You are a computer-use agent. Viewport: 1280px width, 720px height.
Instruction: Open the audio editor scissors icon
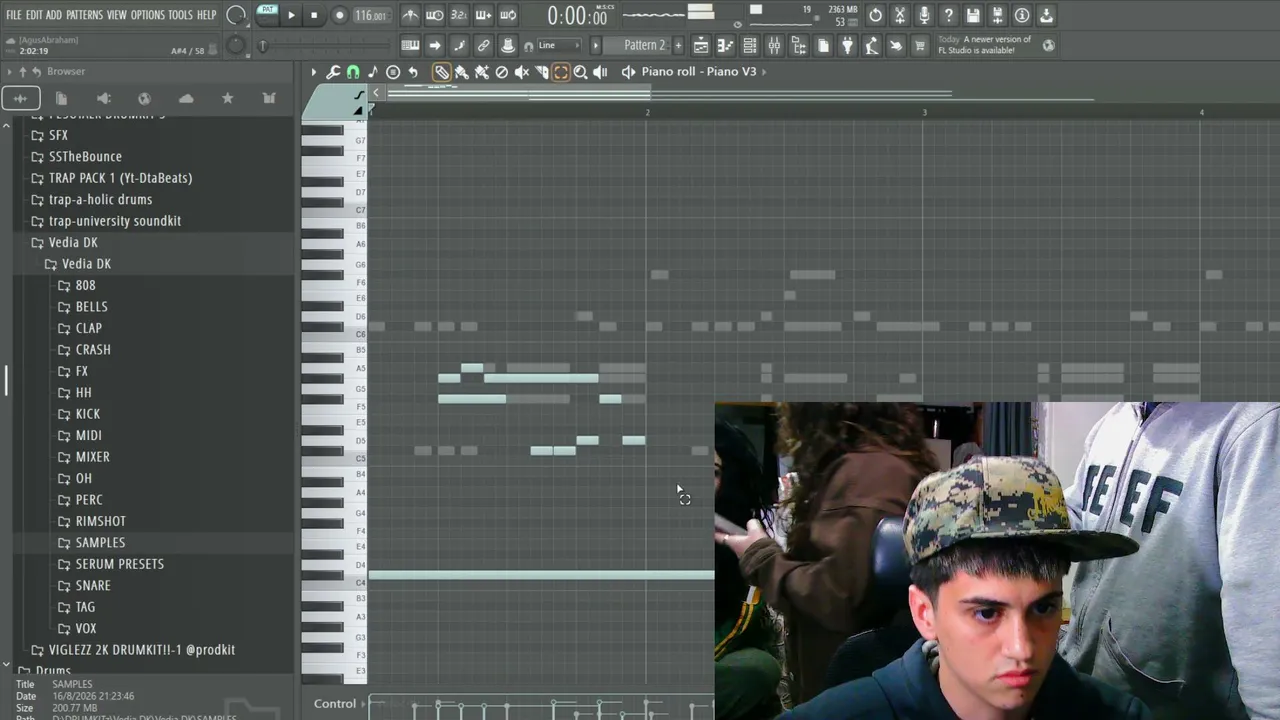tap(900, 15)
